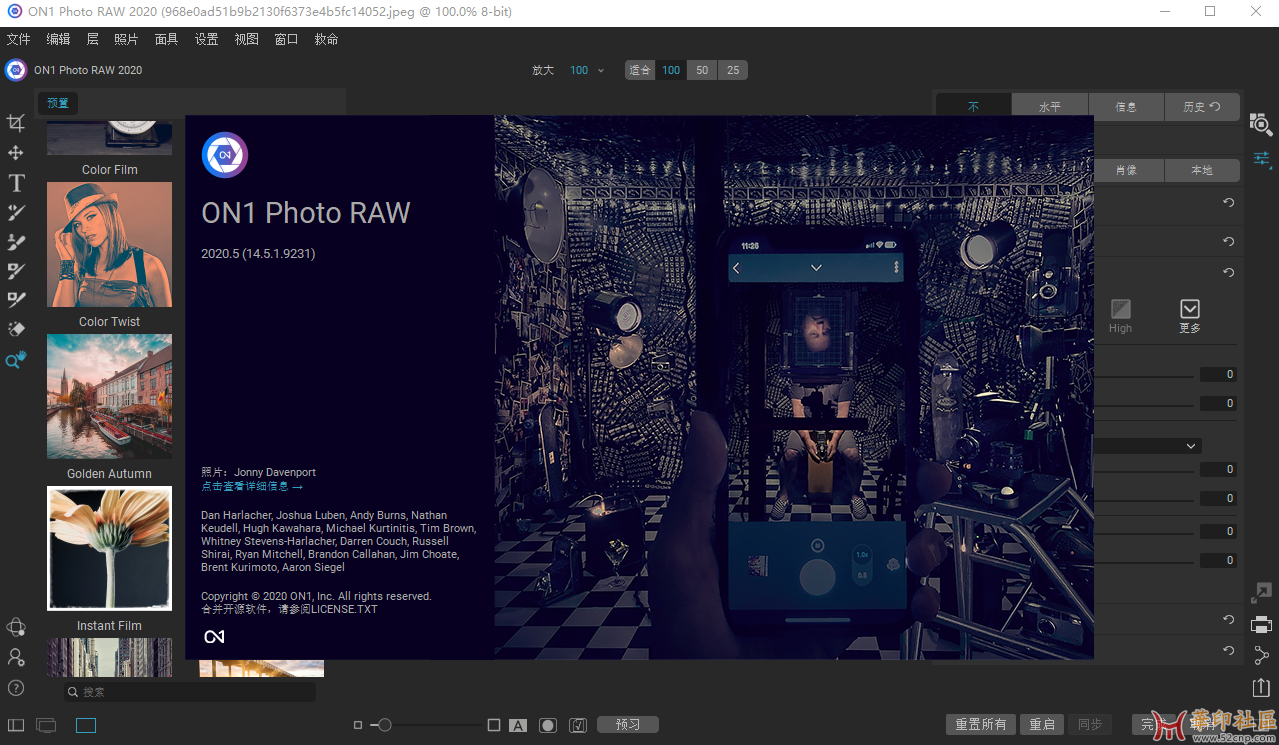Set zoom to 适合 (Fit)

pyautogui.click(x=640, y=70)
